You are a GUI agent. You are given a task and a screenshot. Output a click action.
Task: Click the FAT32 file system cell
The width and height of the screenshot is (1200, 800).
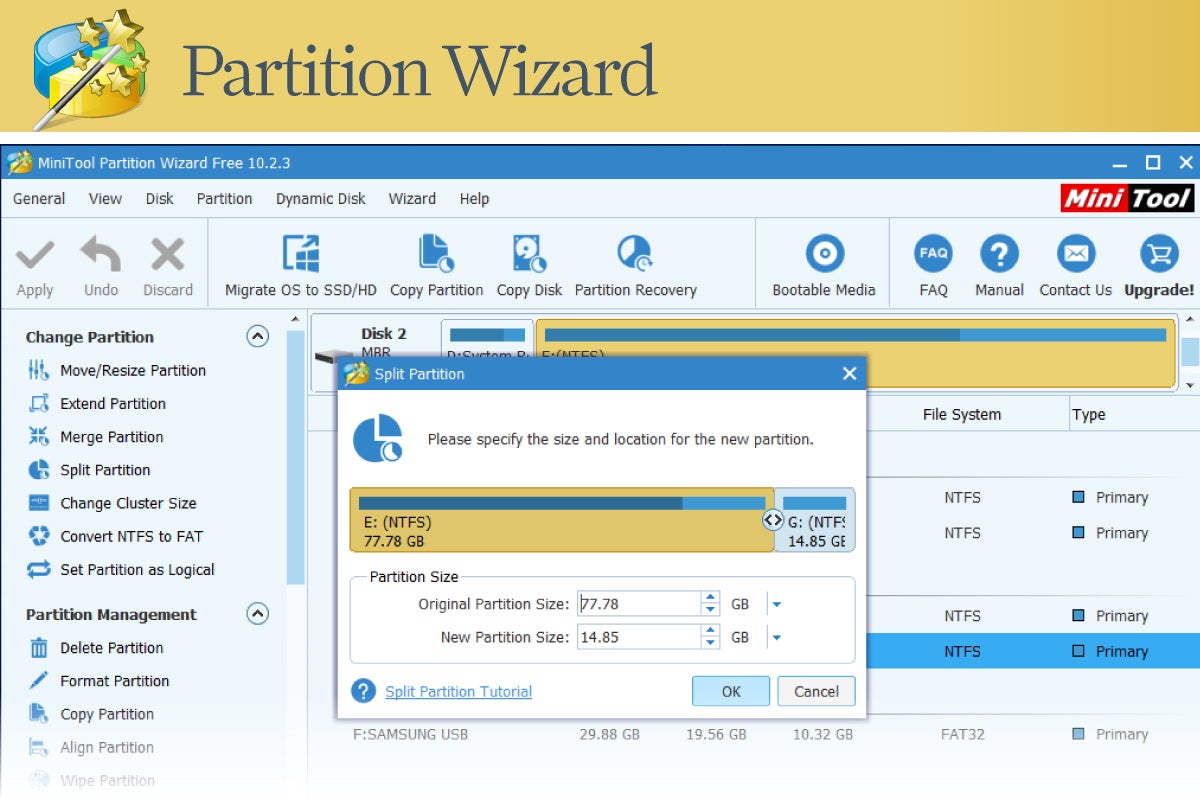pyautogui.click(x=962, y=734)
